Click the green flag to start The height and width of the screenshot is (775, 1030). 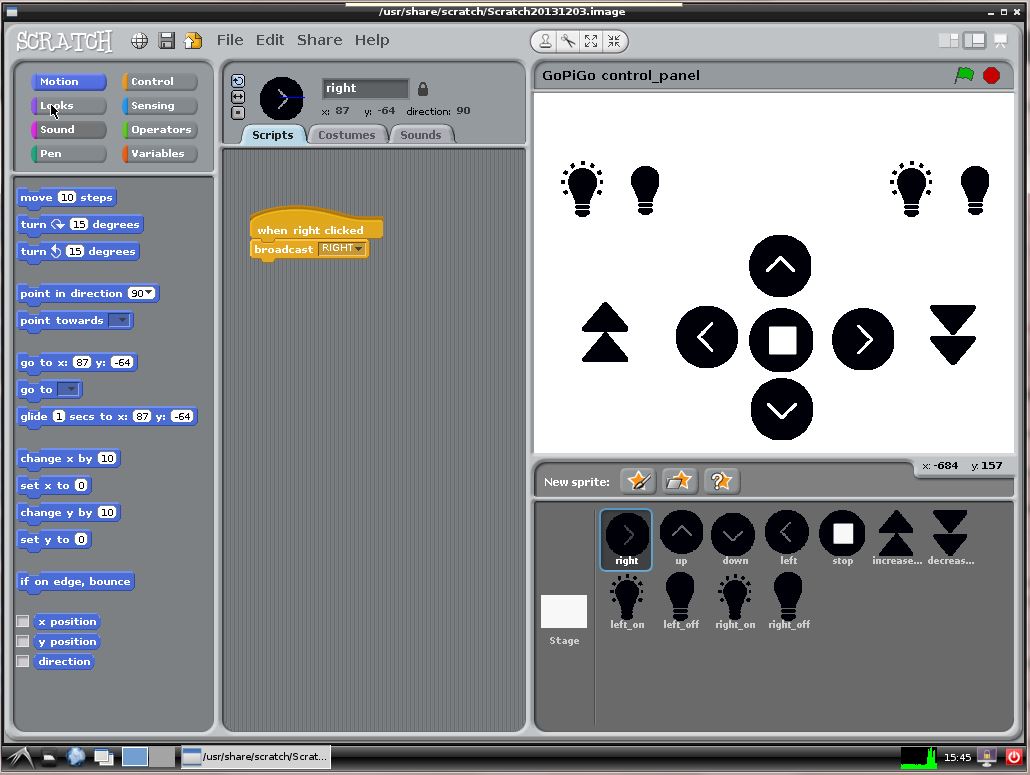tap(964, 76)
